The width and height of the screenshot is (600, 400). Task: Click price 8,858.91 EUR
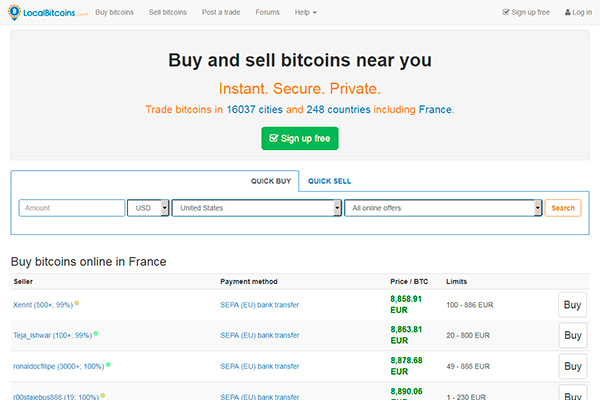pos(406,304)
